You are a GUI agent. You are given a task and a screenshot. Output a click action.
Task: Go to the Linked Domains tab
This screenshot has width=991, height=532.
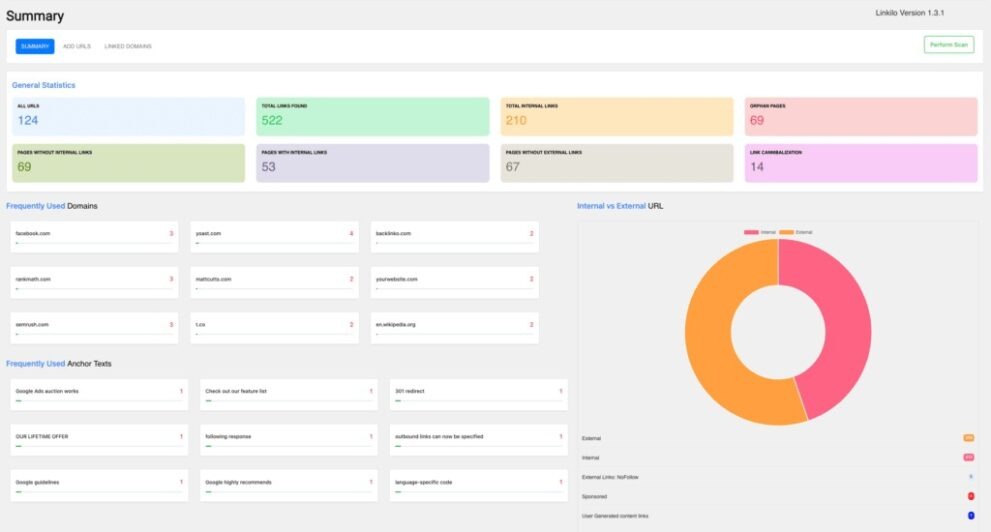128,46
